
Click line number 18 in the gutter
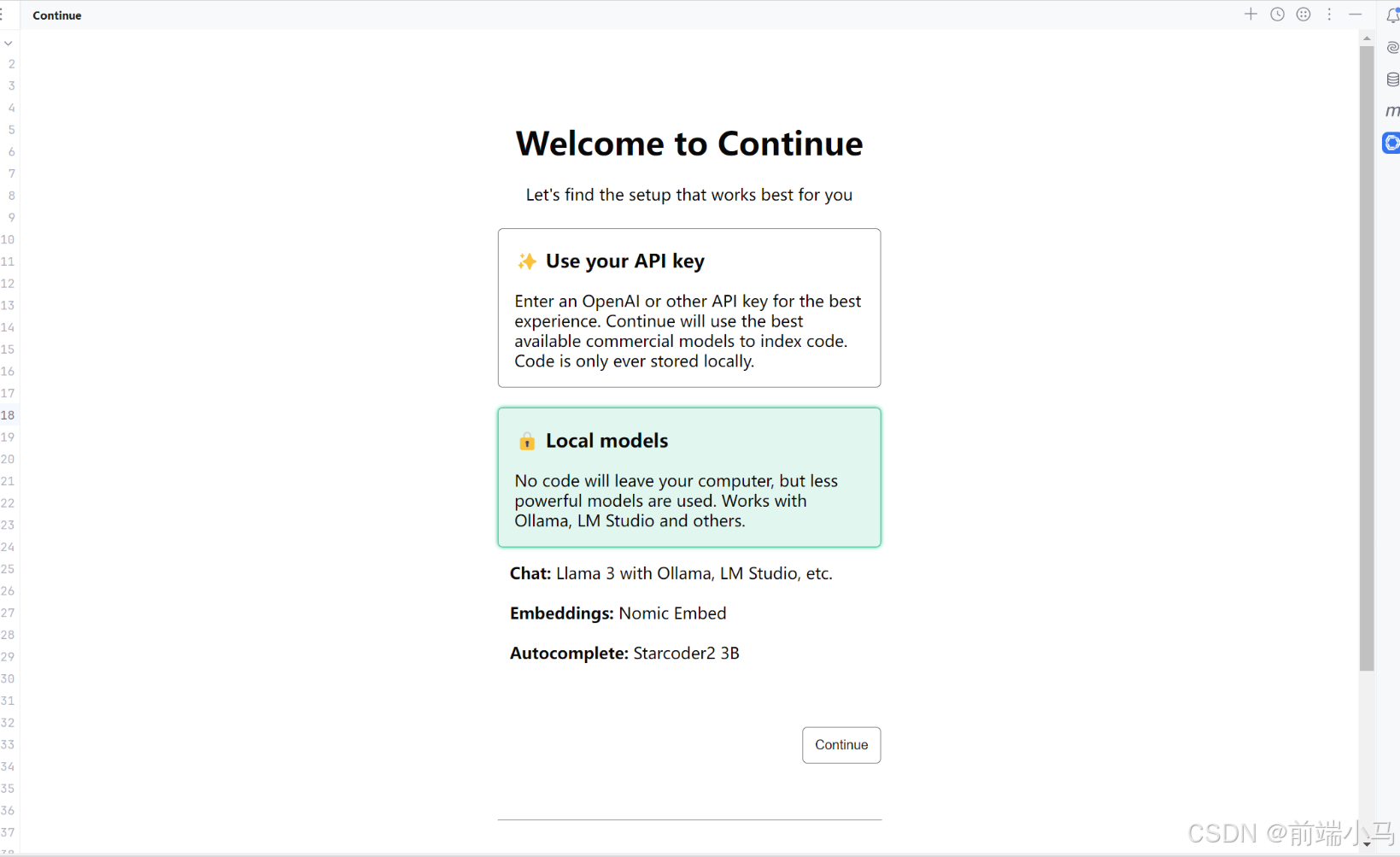(8, 415)
